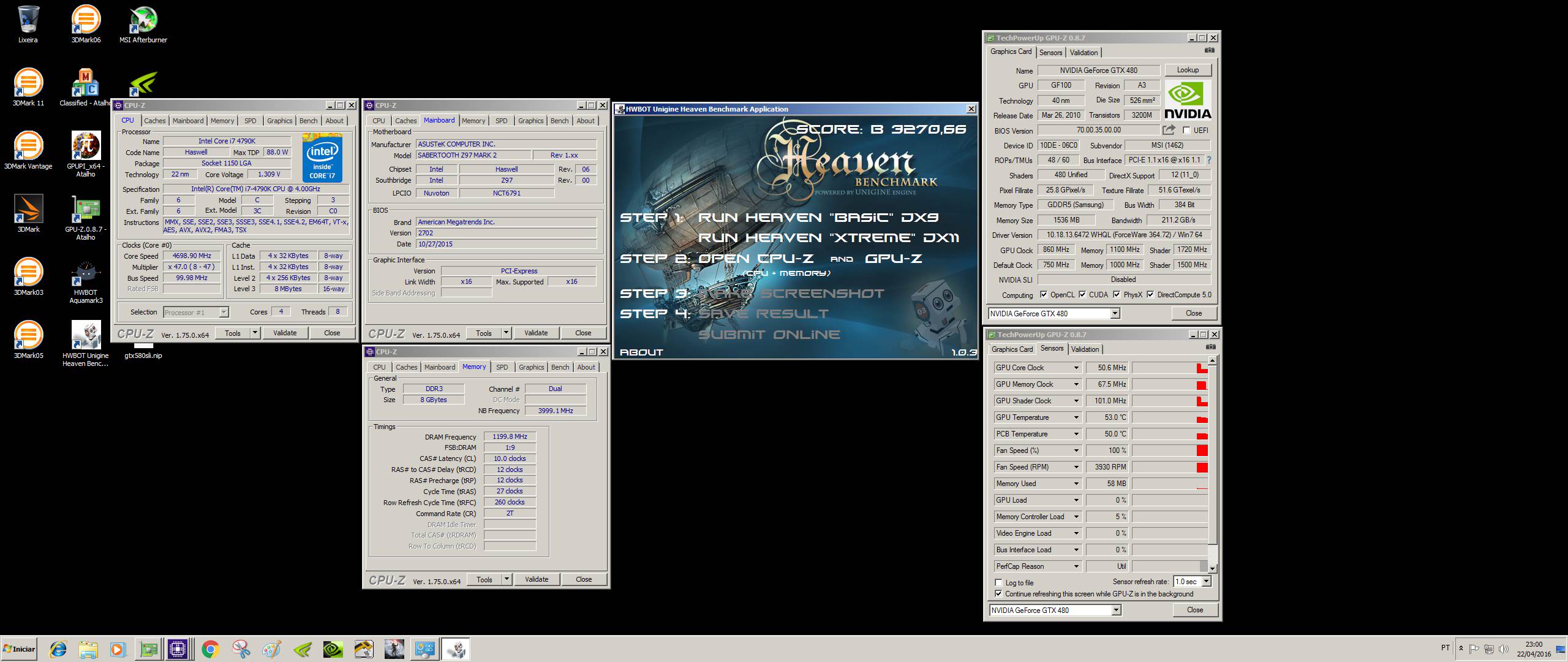The image size is (1568, 662).
Task: Toggle Continue refreshing in background checkbox
Action: [x=999, y=593]
